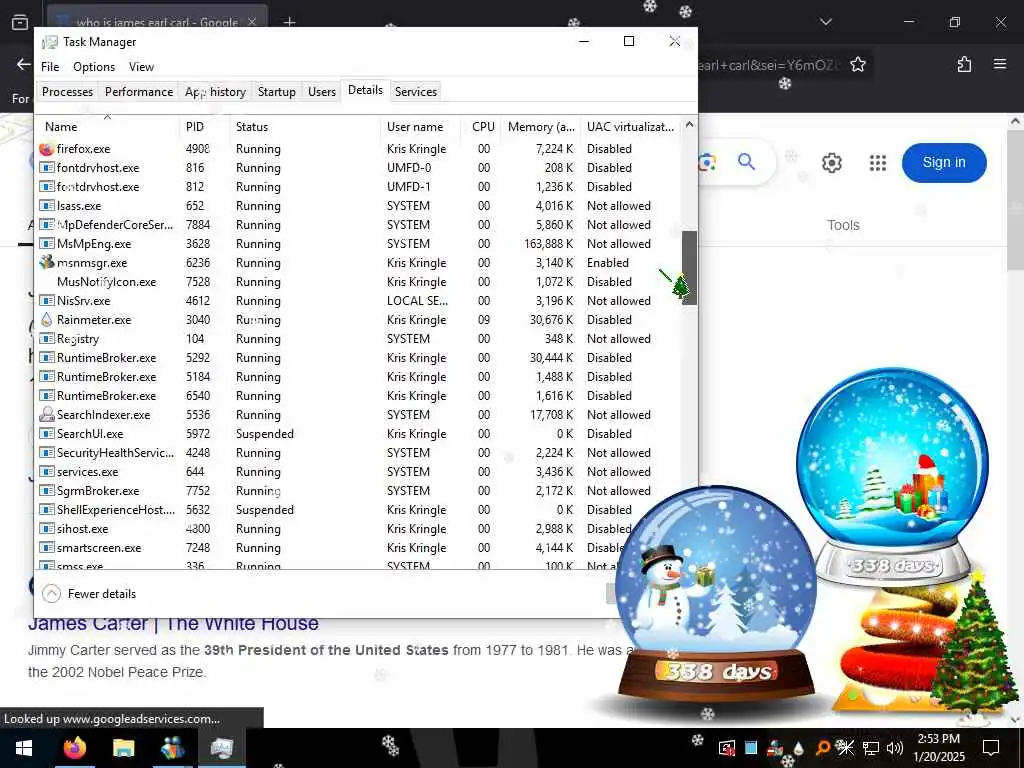The height and width of the screenshot is (768, 1024).
Task: Sort by the Memory column header
Action: coord(541,126)
